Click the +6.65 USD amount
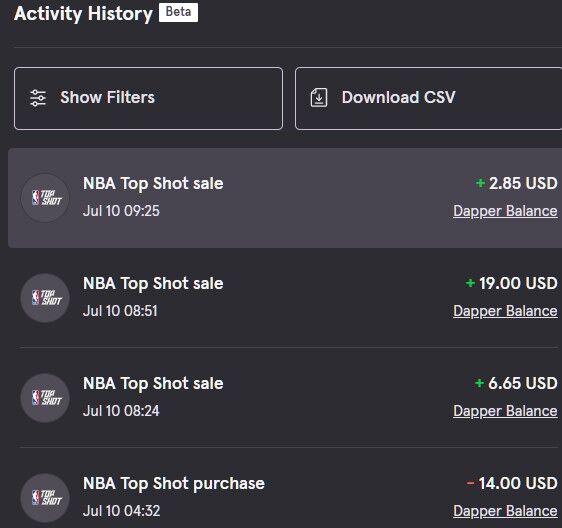The width and height of the screenshot is (562, 528). pyautogui.click(x=516, y=383)
